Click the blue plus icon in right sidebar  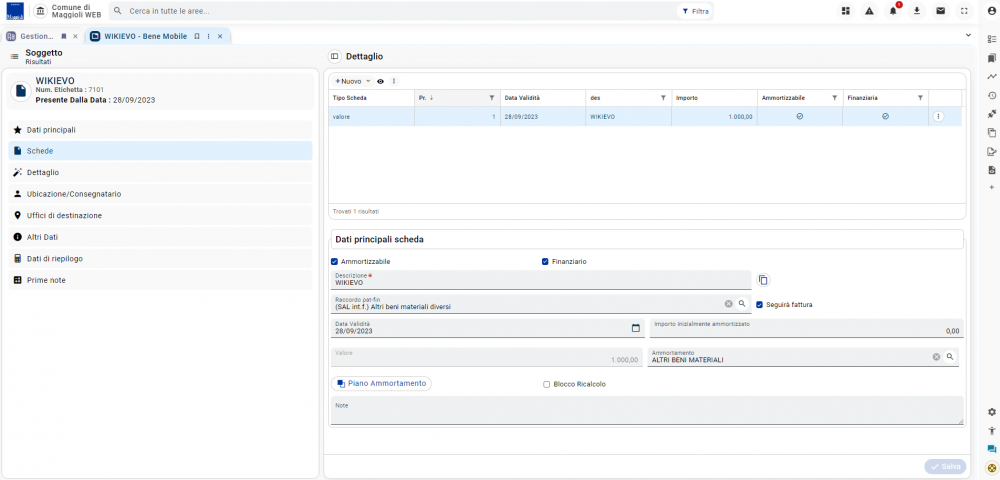(992, 187)
